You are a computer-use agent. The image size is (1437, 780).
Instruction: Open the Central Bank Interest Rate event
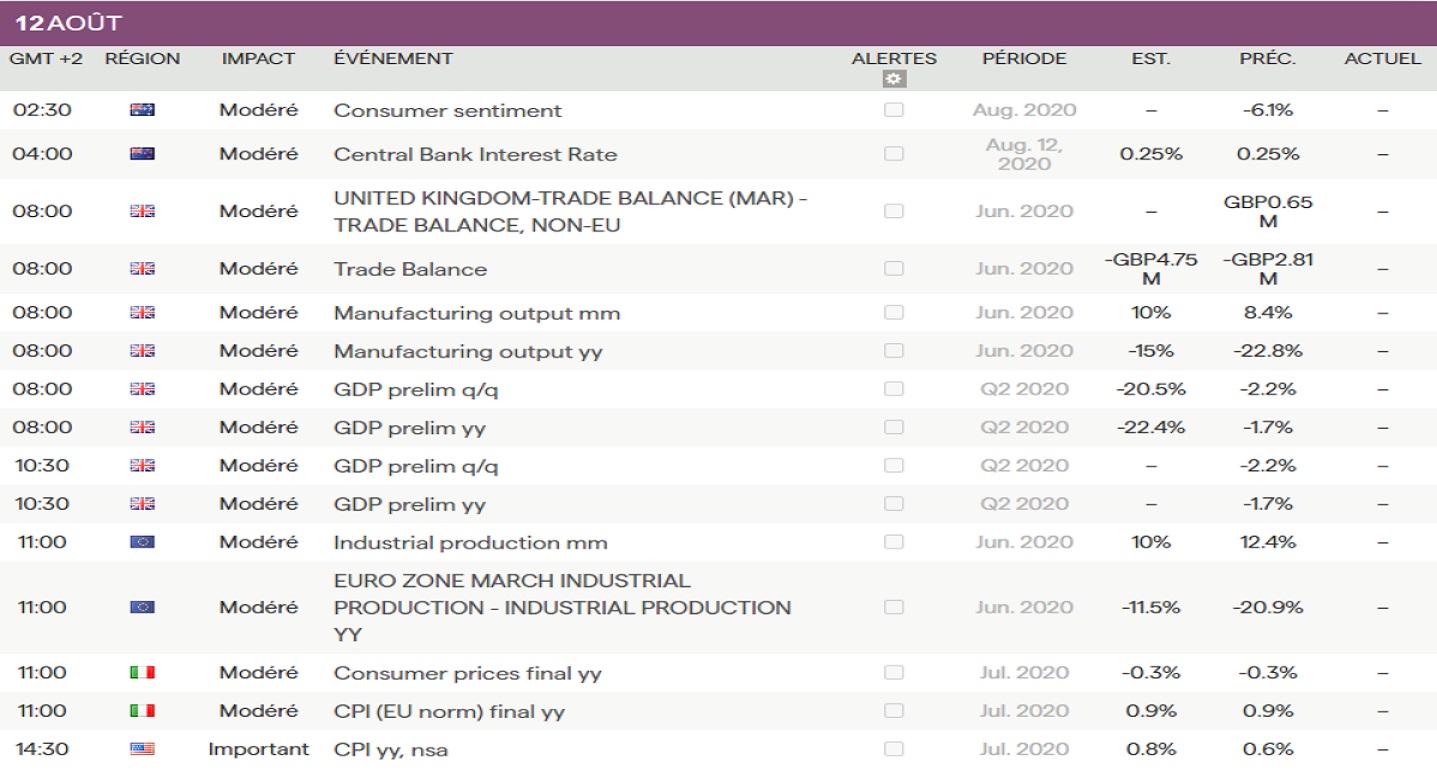tap(475, 154)
